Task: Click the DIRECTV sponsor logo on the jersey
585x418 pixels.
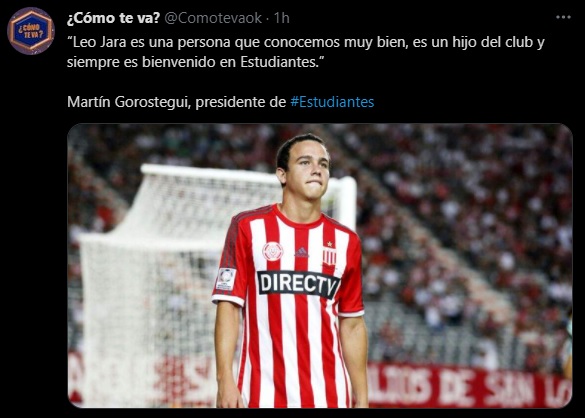Action: pyautogui.click(x=298, y=284)
